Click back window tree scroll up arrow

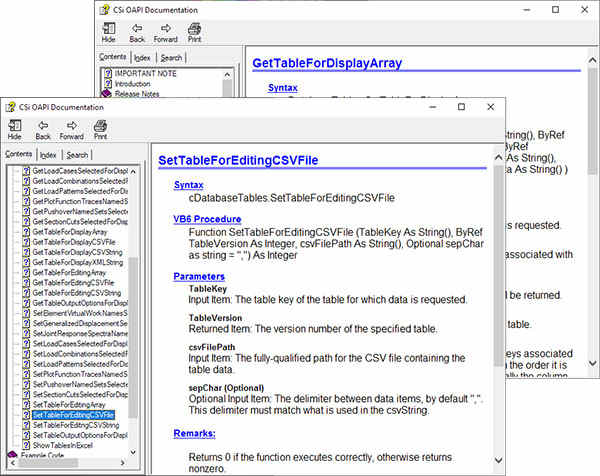pos(227,74)
